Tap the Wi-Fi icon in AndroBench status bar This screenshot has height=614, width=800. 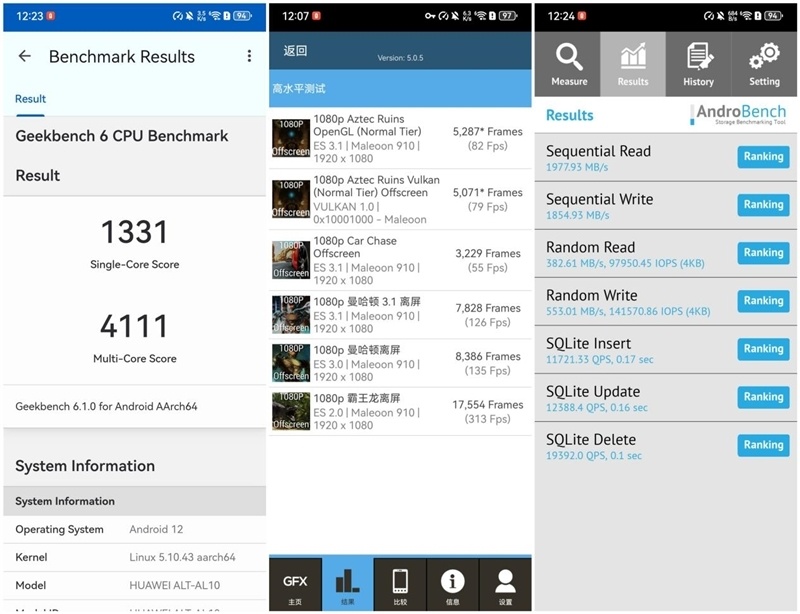(747, 16)
